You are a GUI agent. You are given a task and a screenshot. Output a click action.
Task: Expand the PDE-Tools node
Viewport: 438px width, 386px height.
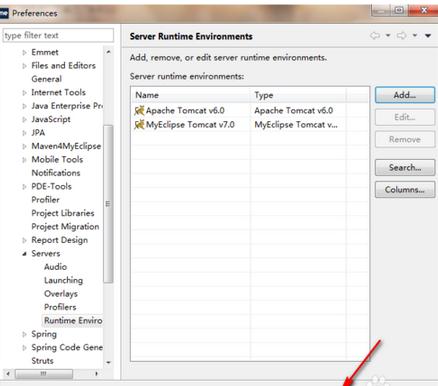click(x=24, y=187)
